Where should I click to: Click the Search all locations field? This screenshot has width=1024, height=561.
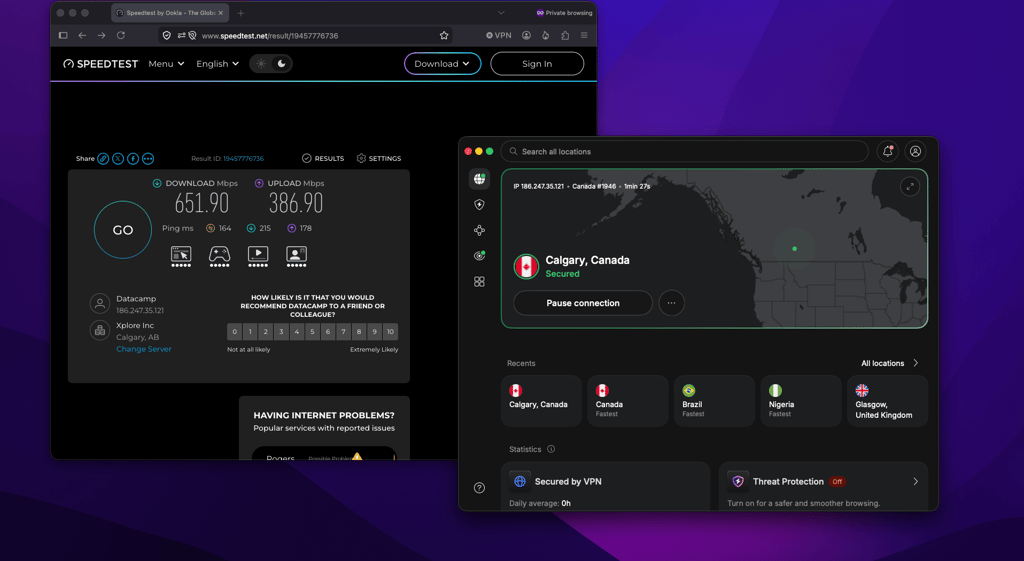coord(684,152)
